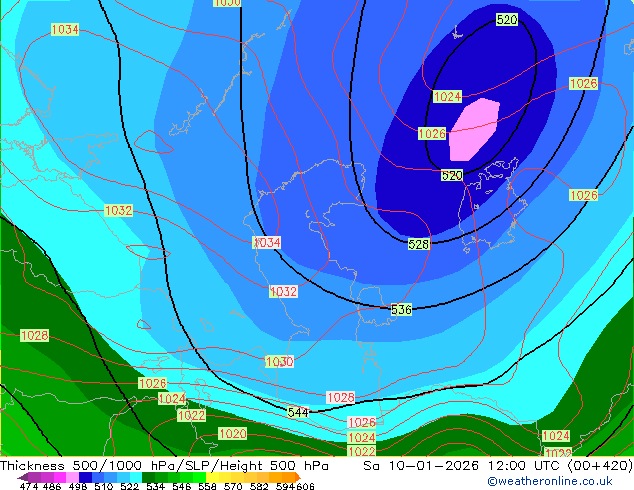Click the (00+420) forecast hour text
Image resolution: width=634 pixels, height=490 pixels.
click(x=600, y=466)
